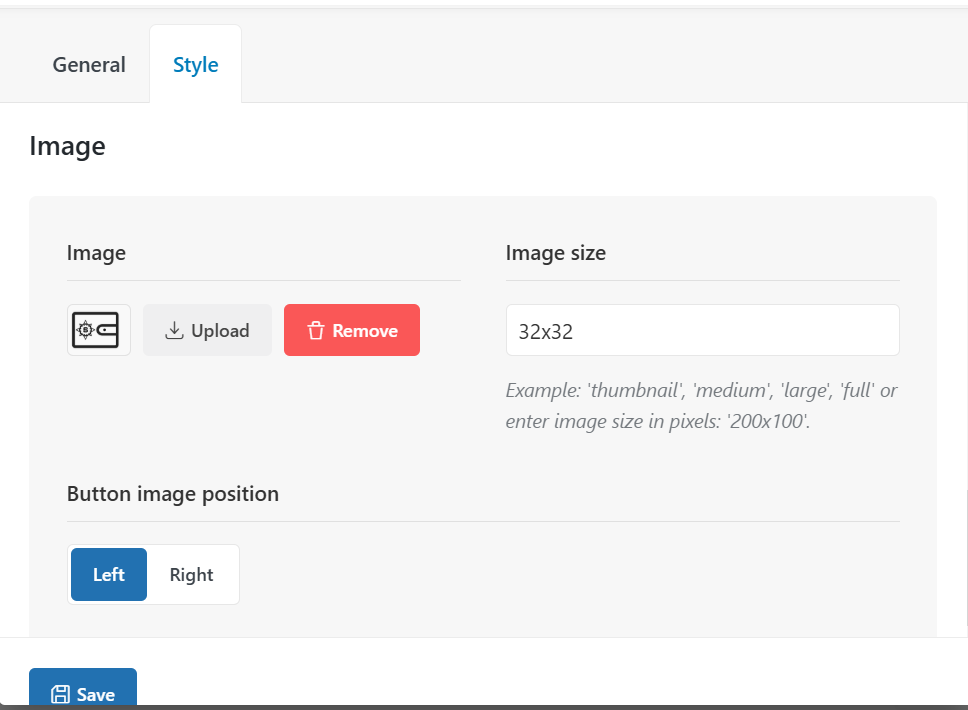Click the Image field label above thumbnail

coord(96,253)
